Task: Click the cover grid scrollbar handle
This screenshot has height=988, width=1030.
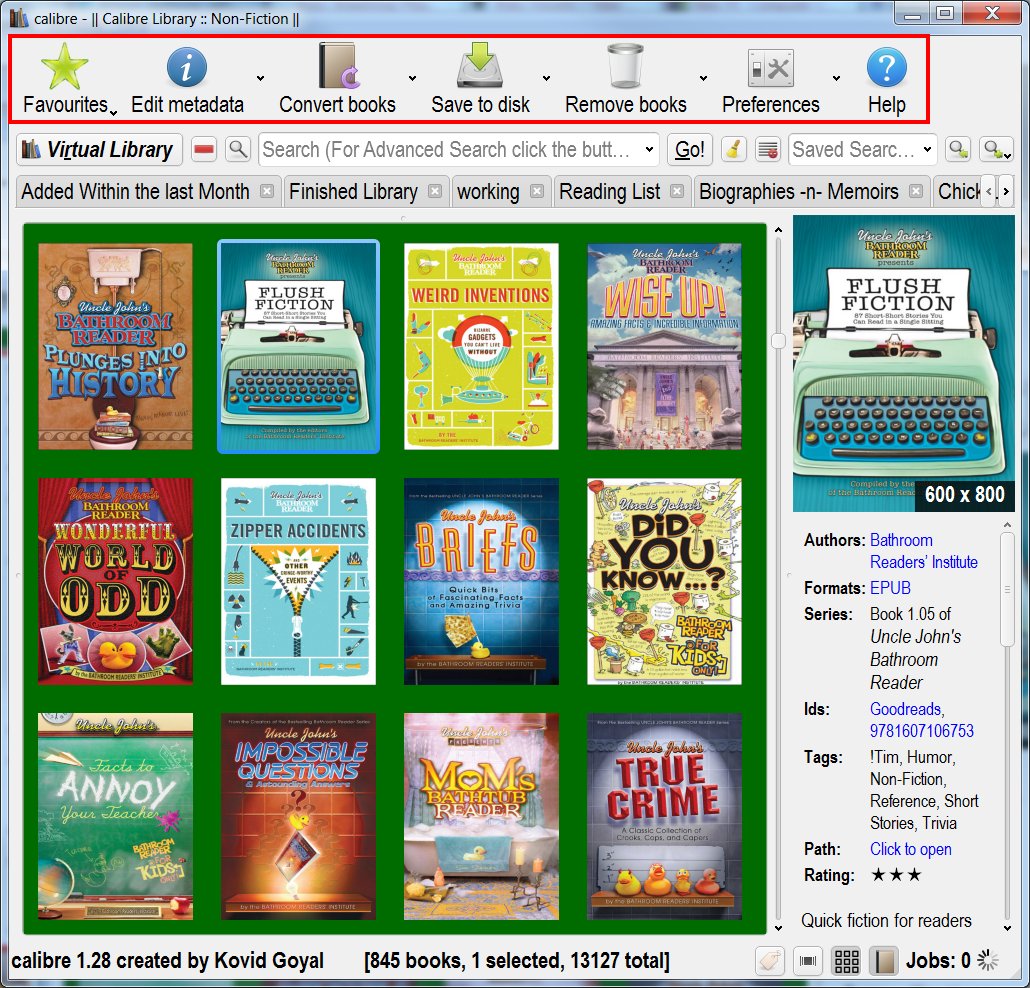Action: [778, 340]
